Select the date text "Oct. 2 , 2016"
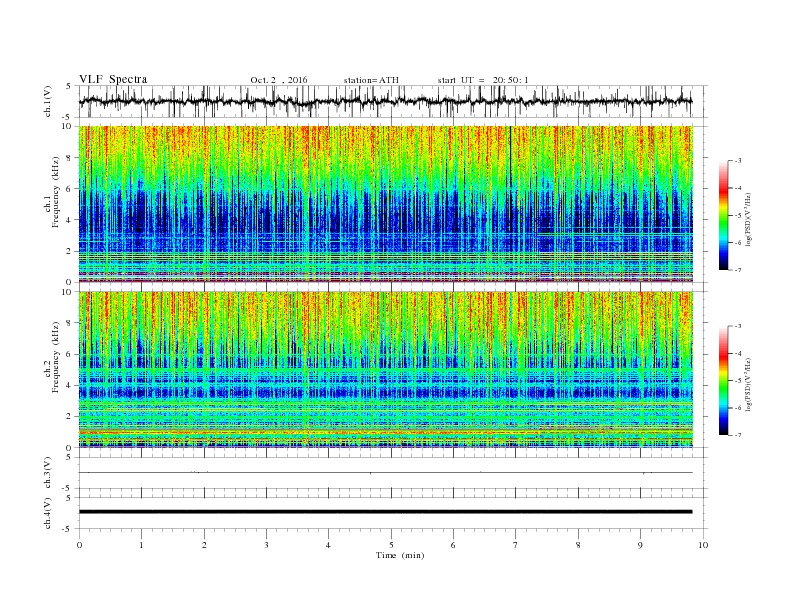792x612 pixels. pos(278,80)
